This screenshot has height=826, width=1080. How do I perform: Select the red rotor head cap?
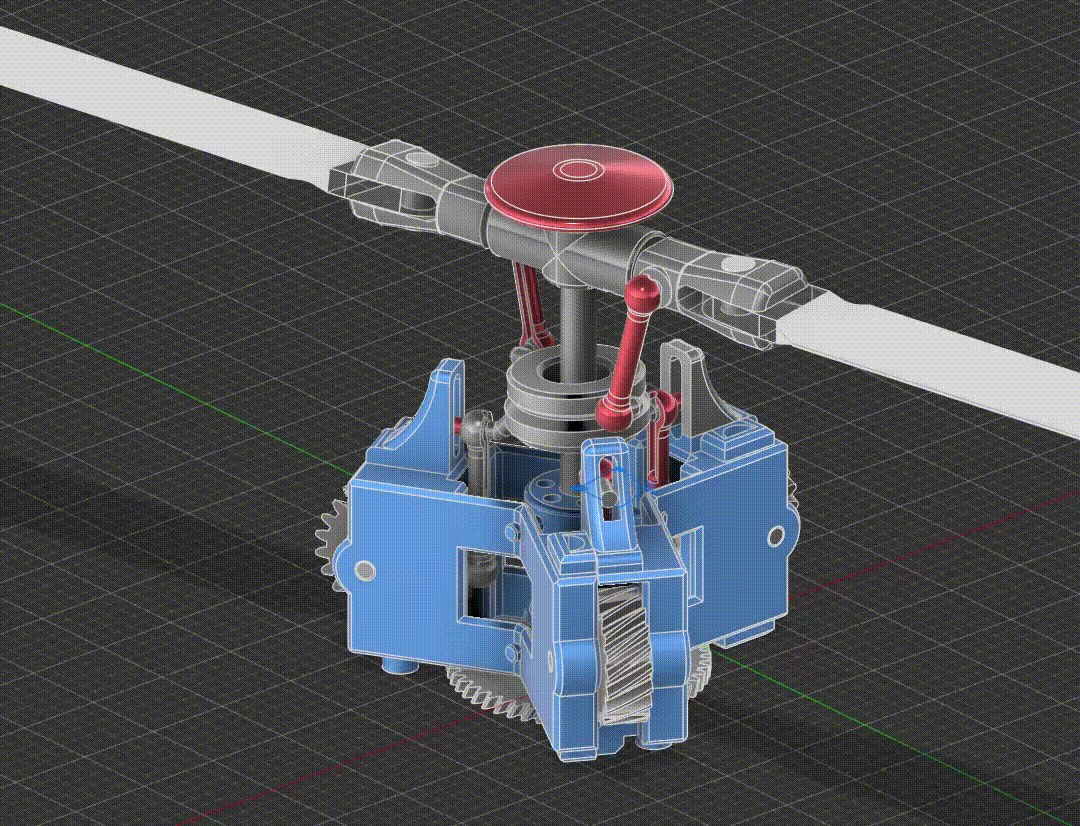click(x=578, y=180)
